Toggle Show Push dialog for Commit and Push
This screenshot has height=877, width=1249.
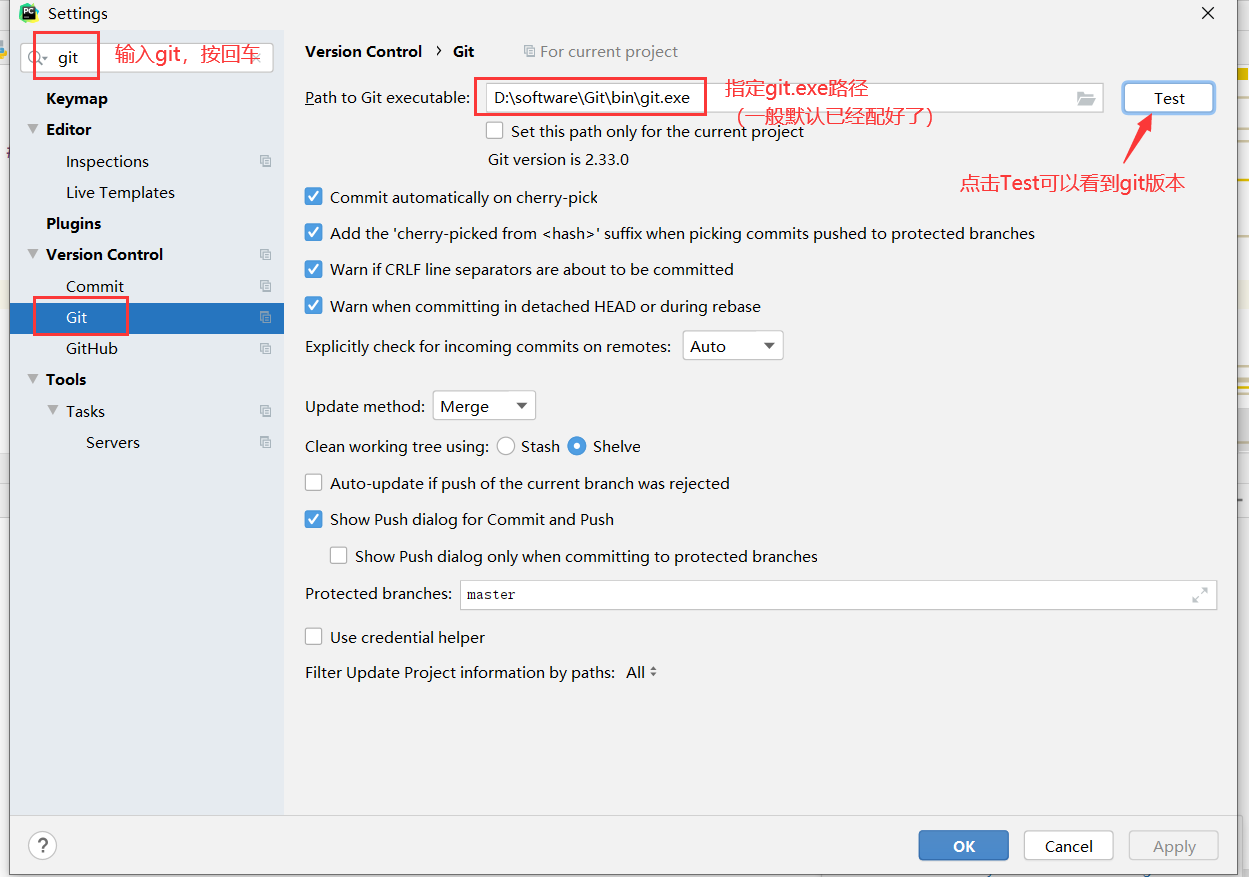pos(314,519)
